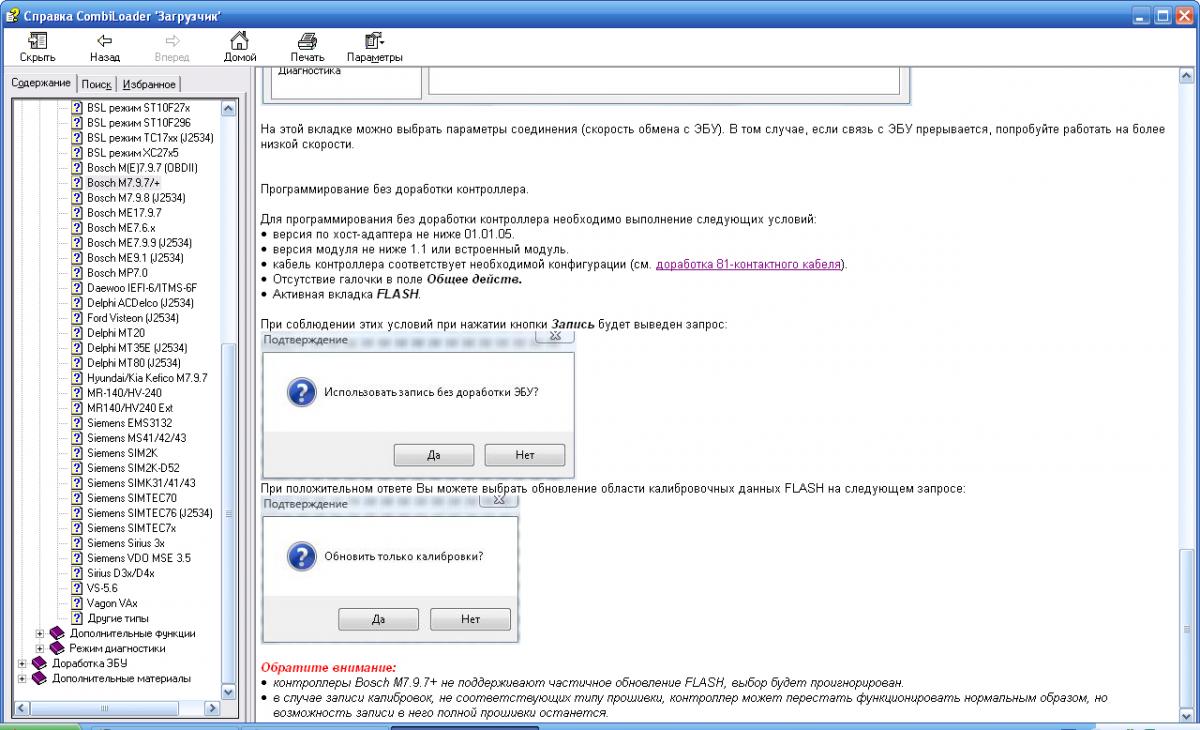Click the Скрыть (Hide) toolbar icon
This screenshot has height=730, width=1200.
(37, 41)
